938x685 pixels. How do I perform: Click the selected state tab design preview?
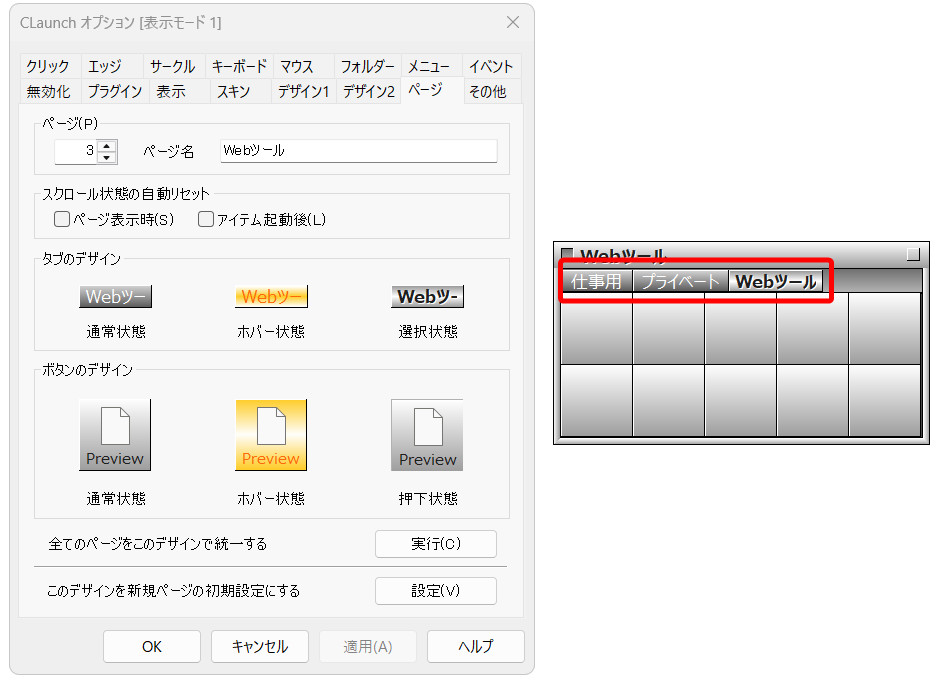pos(427,297)
